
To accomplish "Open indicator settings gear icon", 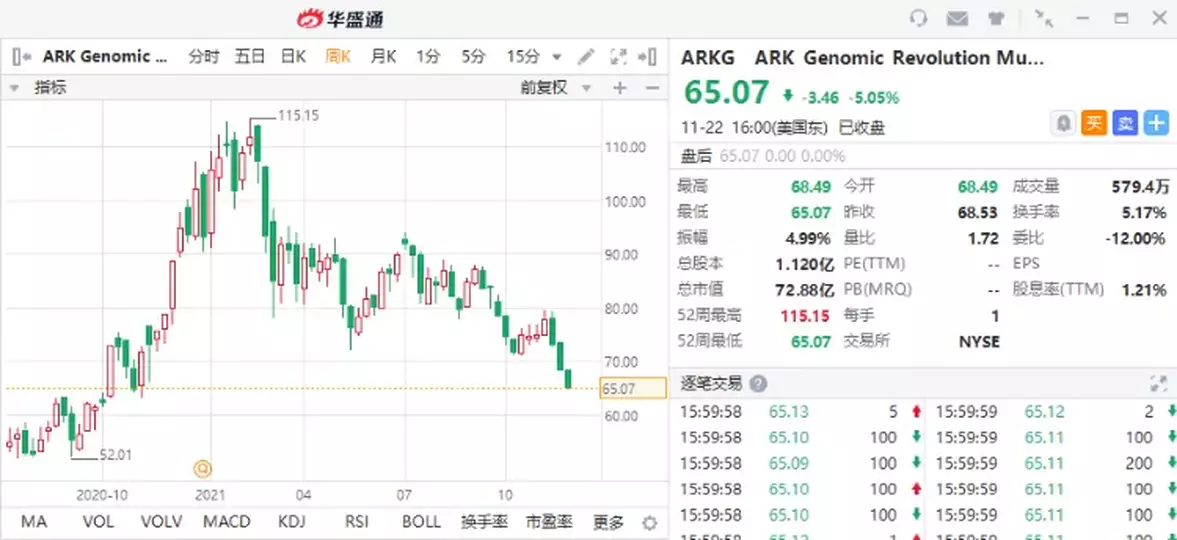I will (x=650, y=523).
